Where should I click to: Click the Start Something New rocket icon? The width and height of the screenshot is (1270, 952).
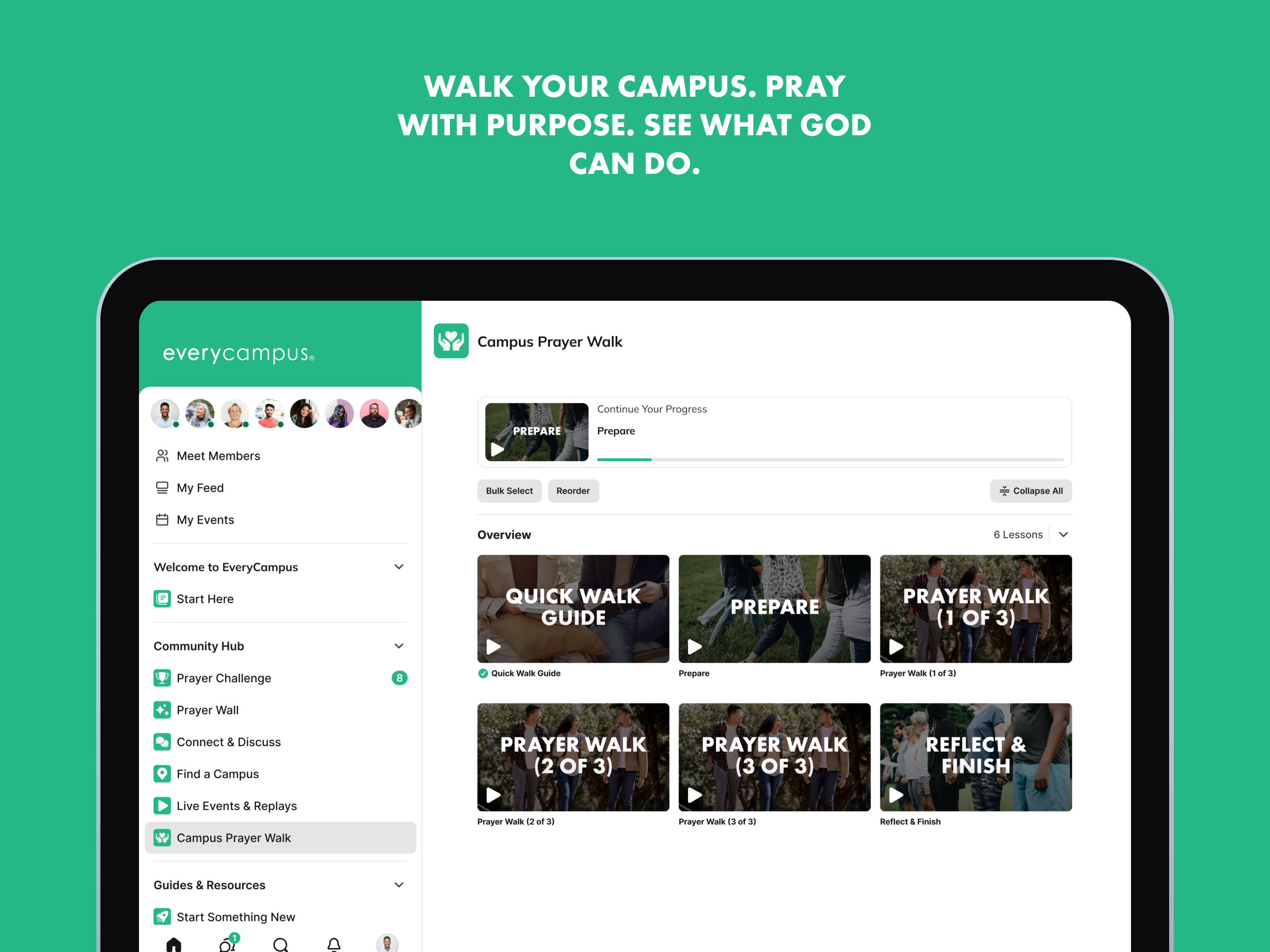click(x=162, y=917)
